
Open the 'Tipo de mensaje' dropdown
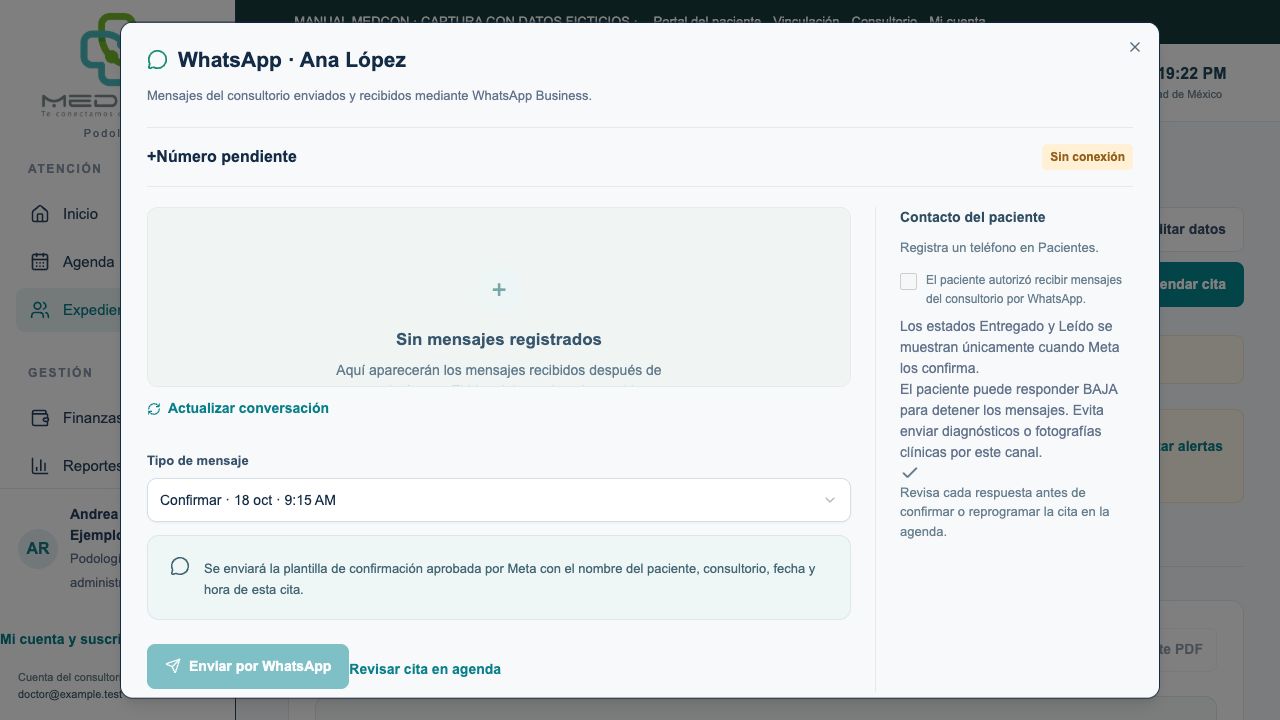pos(499,500)
